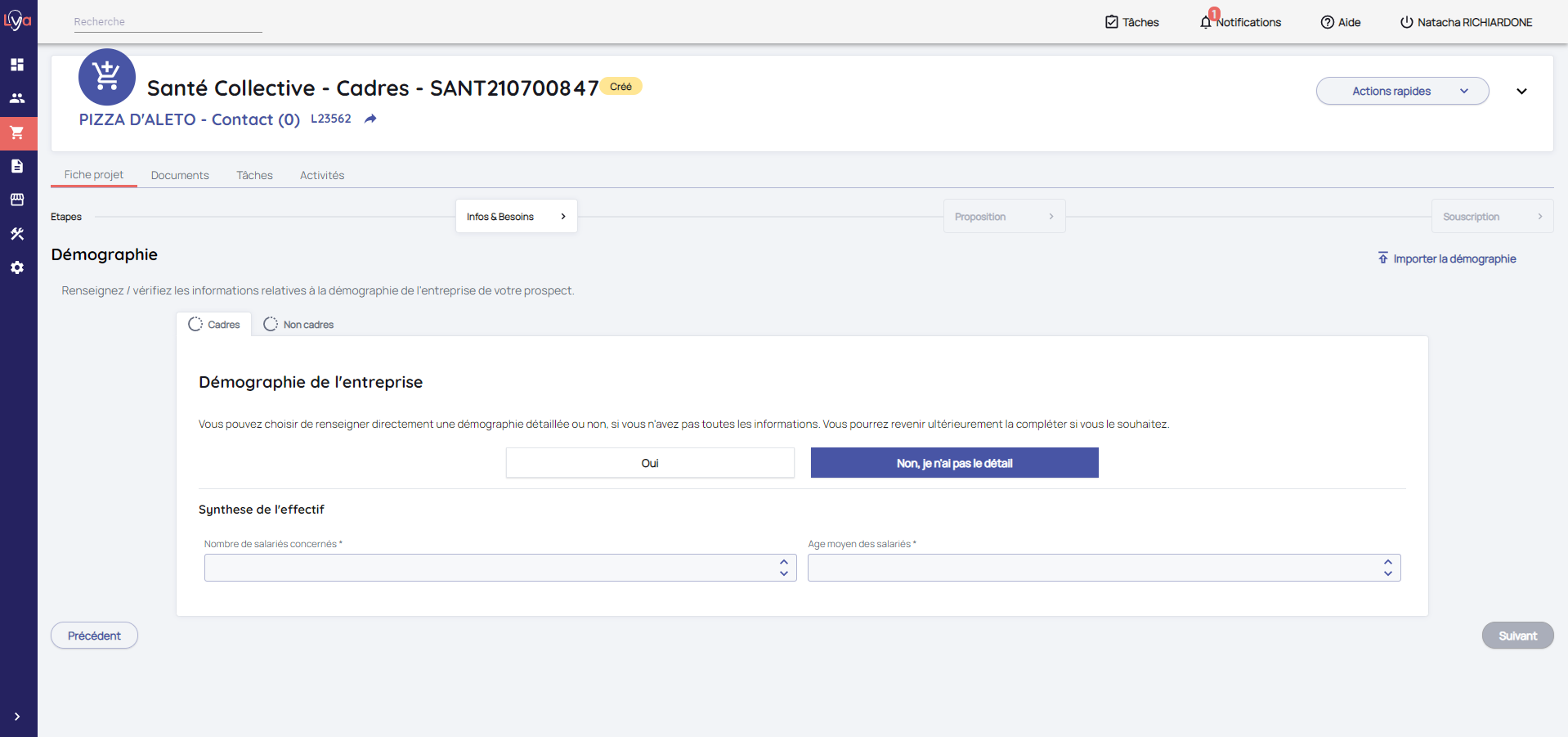
Task: Open the contacts people sidebar icon
Action: 17,98
